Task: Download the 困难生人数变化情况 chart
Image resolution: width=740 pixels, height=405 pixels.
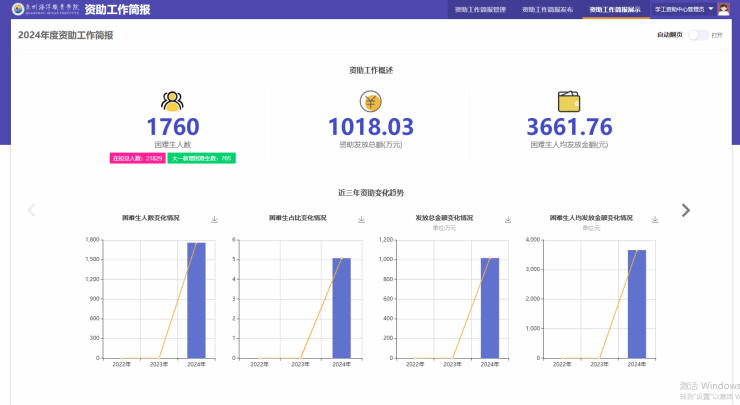Action: tap(214, 219)
